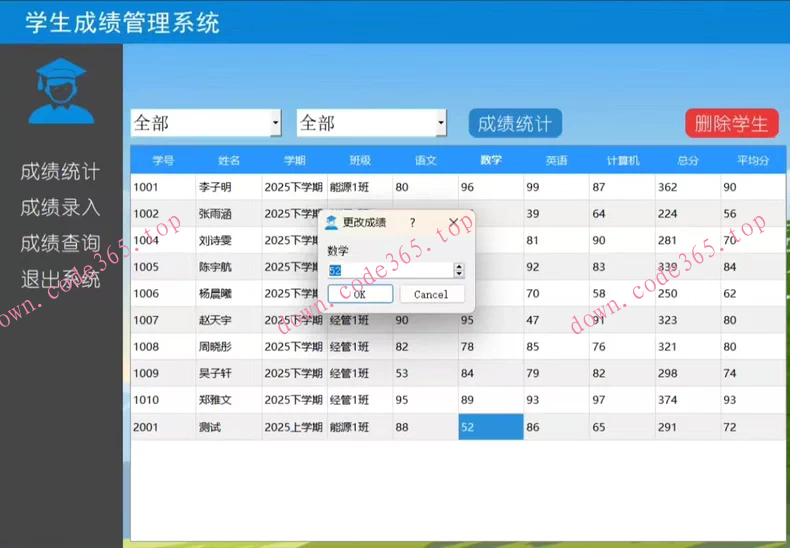Viewport: 790px width, 548px height.
Task: Click the name cell 周晓彤
Action: 229,347
